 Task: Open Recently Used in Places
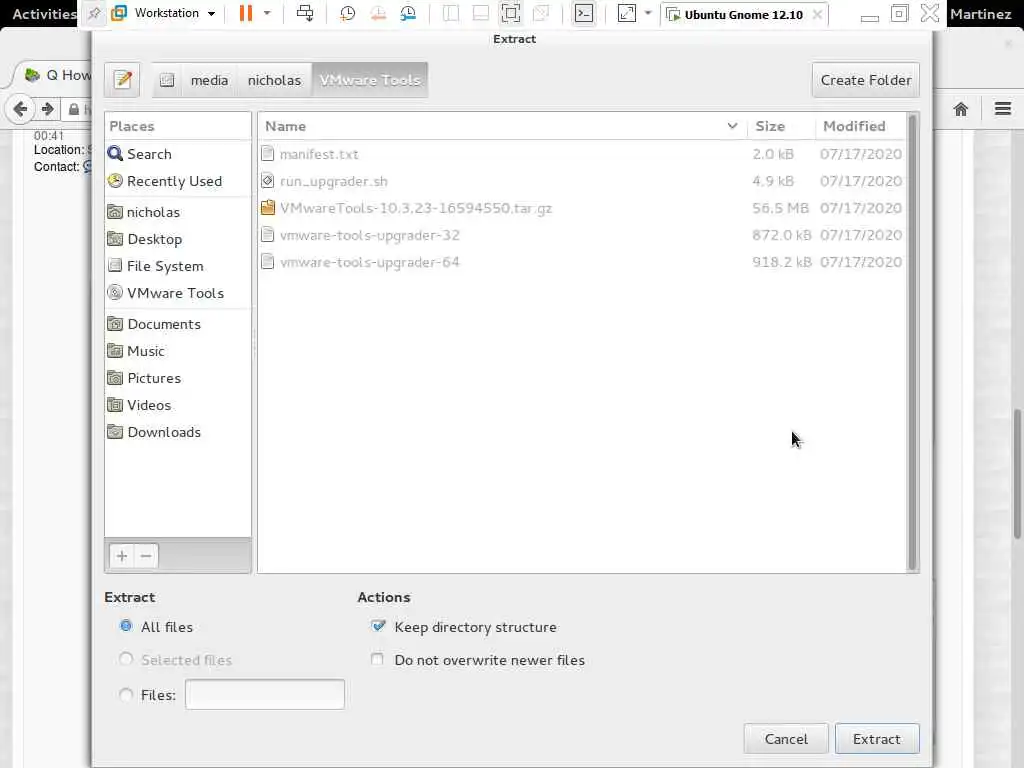coord(178,181)
